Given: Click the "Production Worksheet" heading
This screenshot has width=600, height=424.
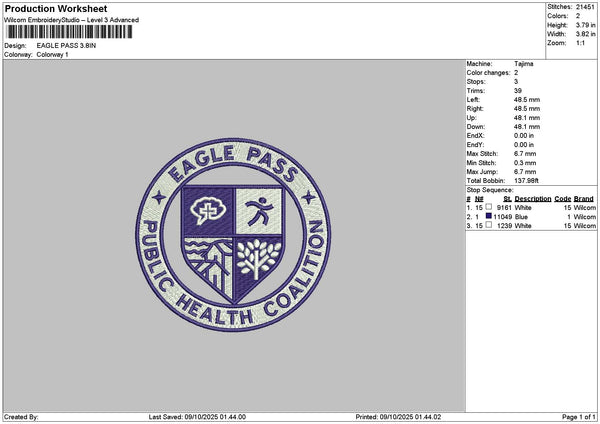Looking at the screenshot, I should tap(56, 8).
